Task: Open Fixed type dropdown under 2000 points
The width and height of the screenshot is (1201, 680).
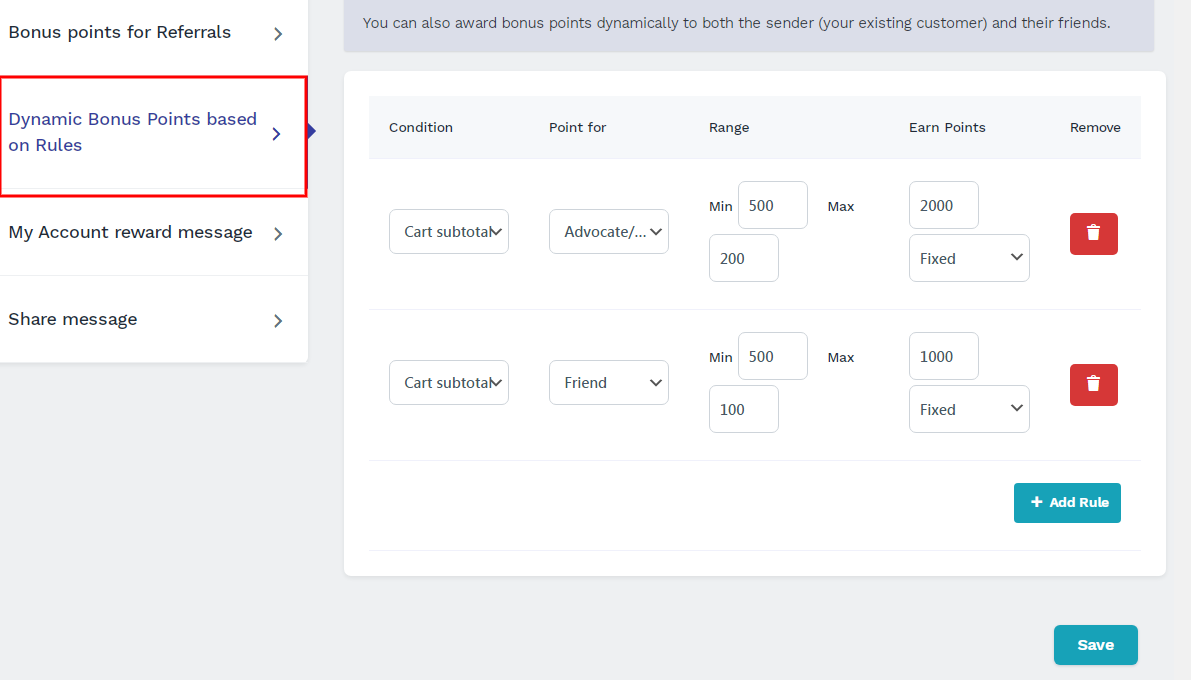Action: (x=969, y=258)
